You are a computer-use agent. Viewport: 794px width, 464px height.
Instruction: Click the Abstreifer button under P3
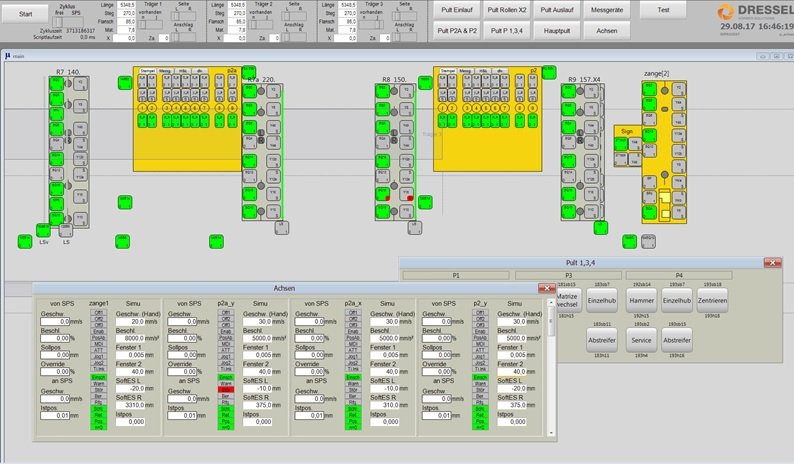coord(601,340)
